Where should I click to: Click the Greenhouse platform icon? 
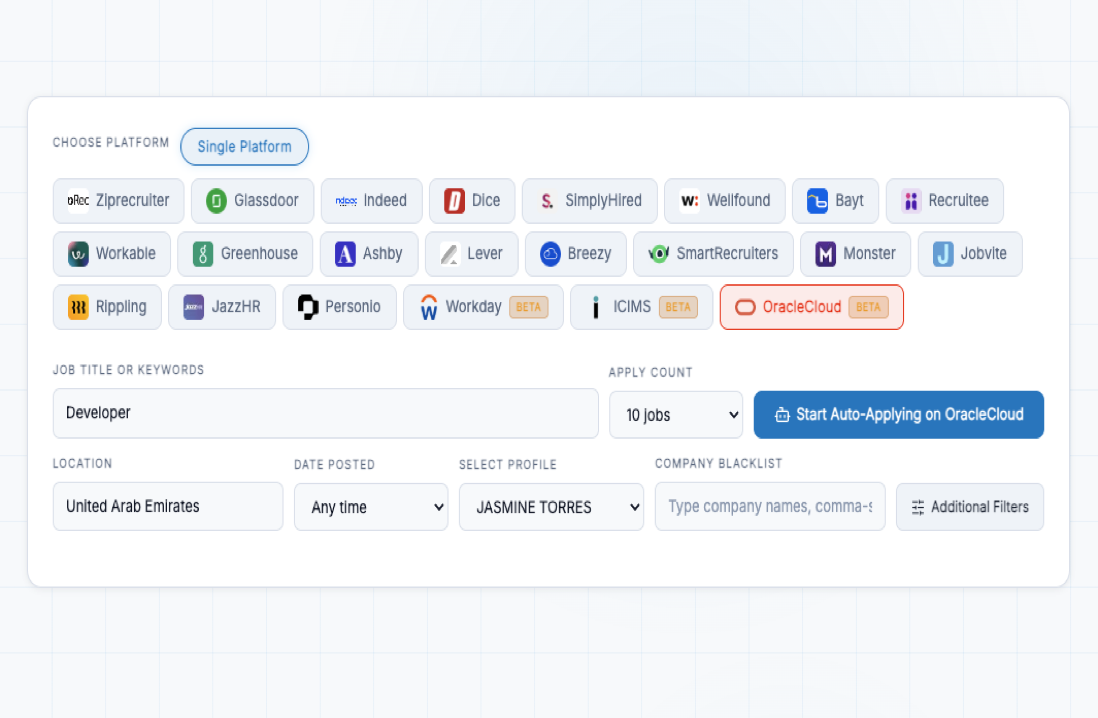(203, 254)
